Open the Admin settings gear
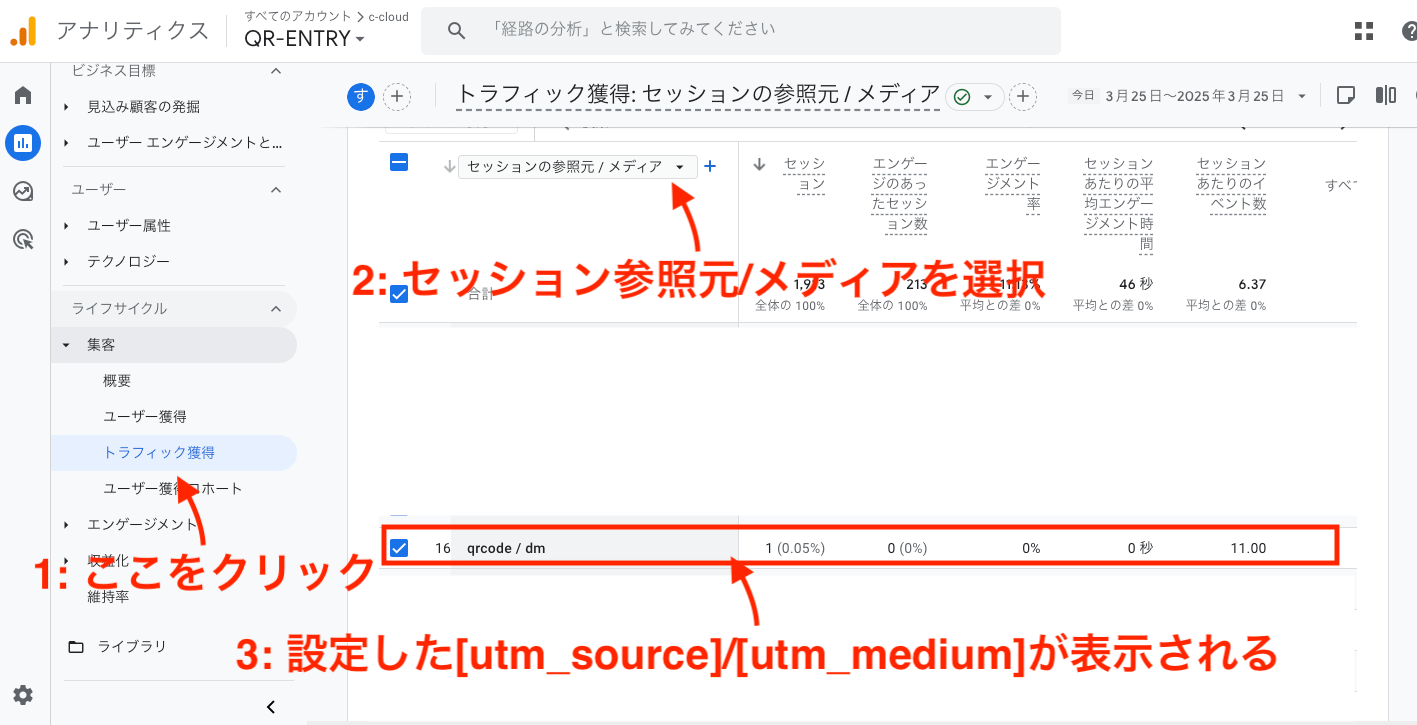 pyautogui.click(x=23, y=695)
